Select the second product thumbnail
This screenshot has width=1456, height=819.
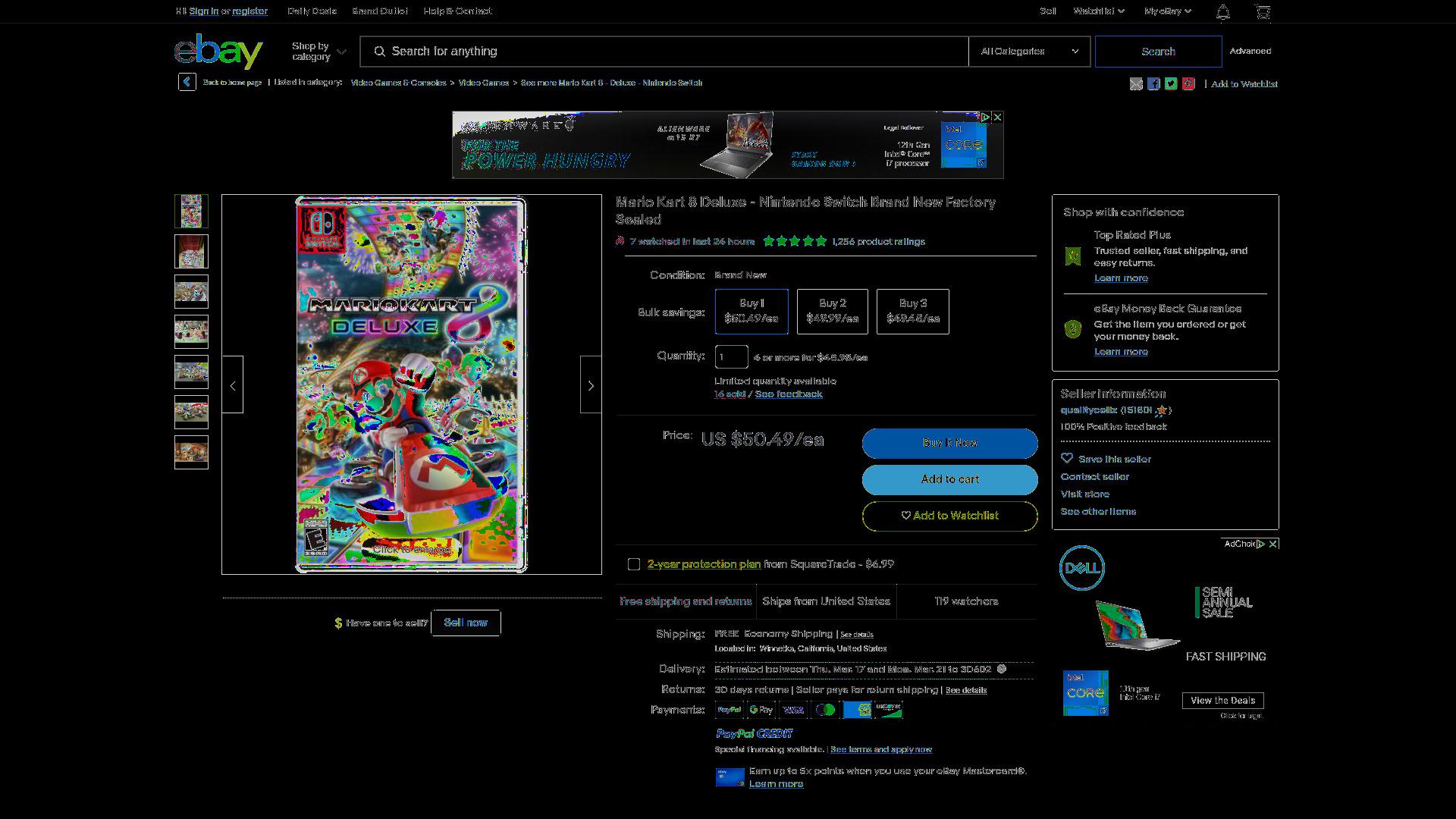click(191, 251)
